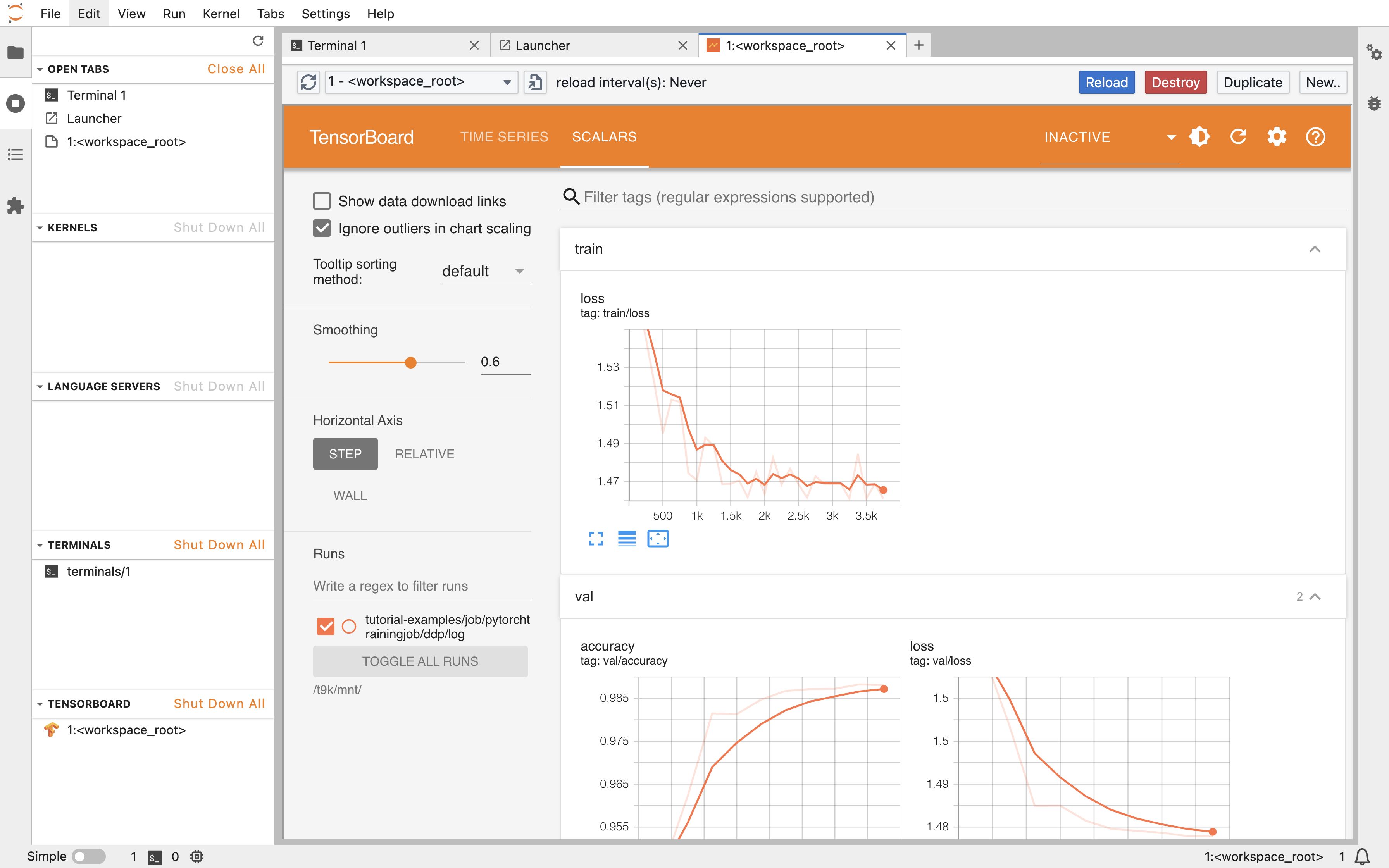Viewport: 1389px width, 868px height.
Task: Open Running Terminals and Kernels sidebar icon
Action: coord(16,103)
